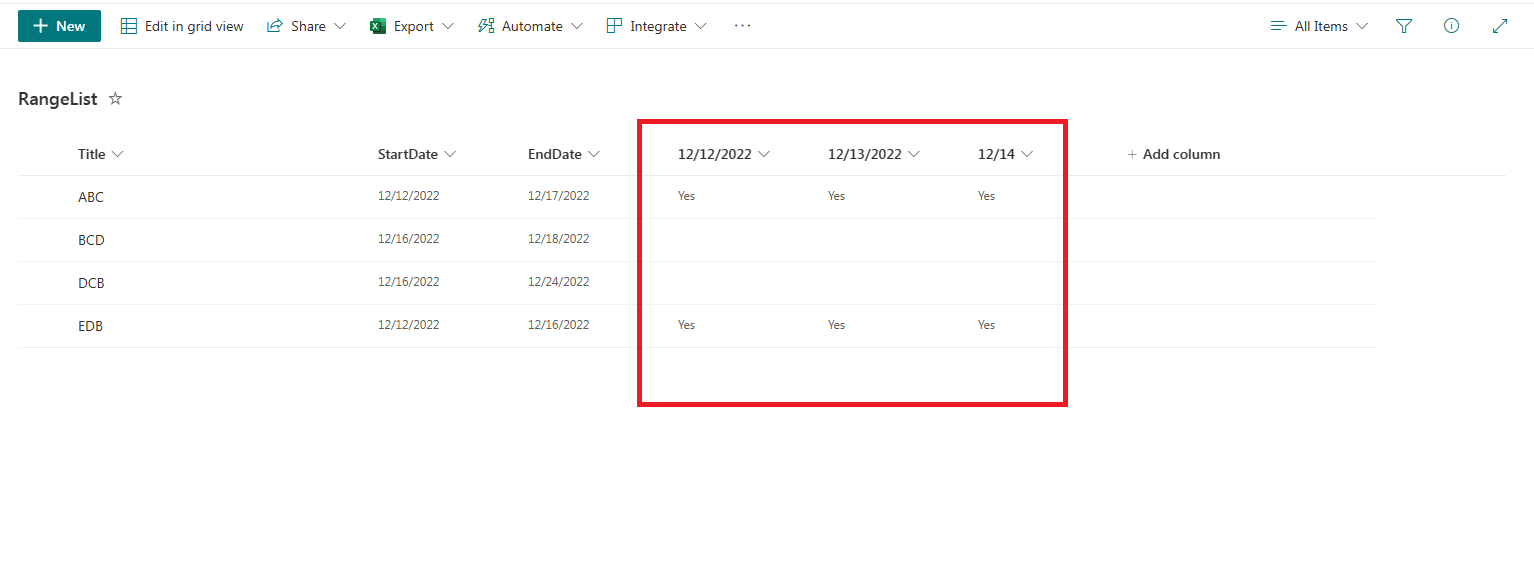
Task: Click the Edit in grid view table icon
Action: pyautogui.click(x=129, y=26)
